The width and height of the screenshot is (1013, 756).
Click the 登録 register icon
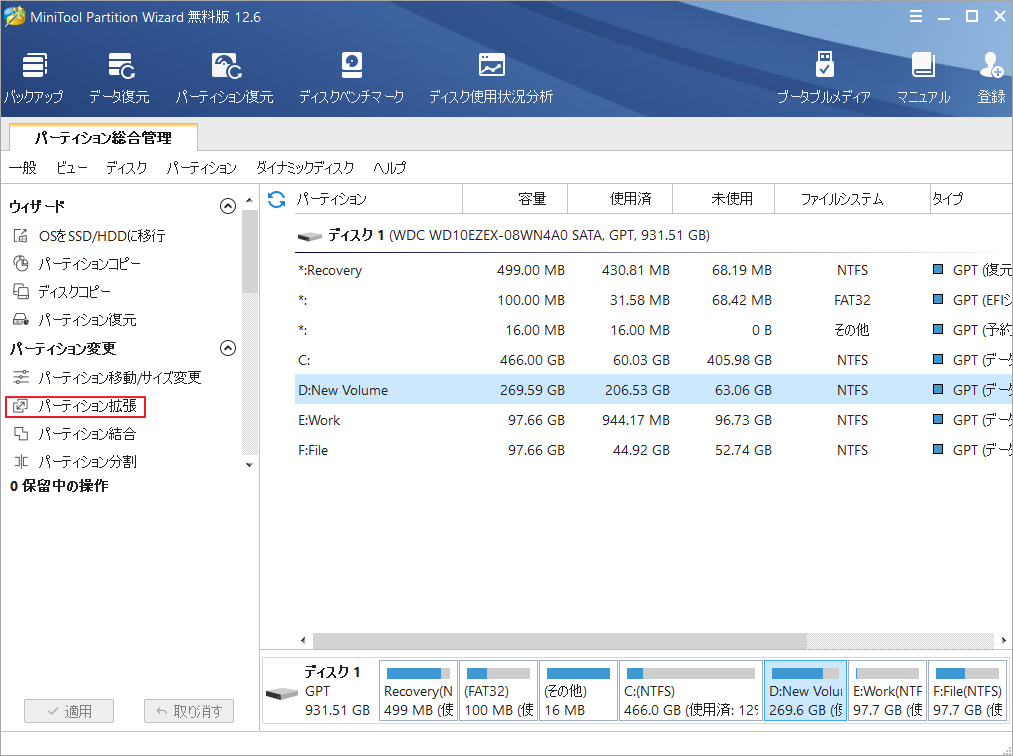[x=991, y=78]
